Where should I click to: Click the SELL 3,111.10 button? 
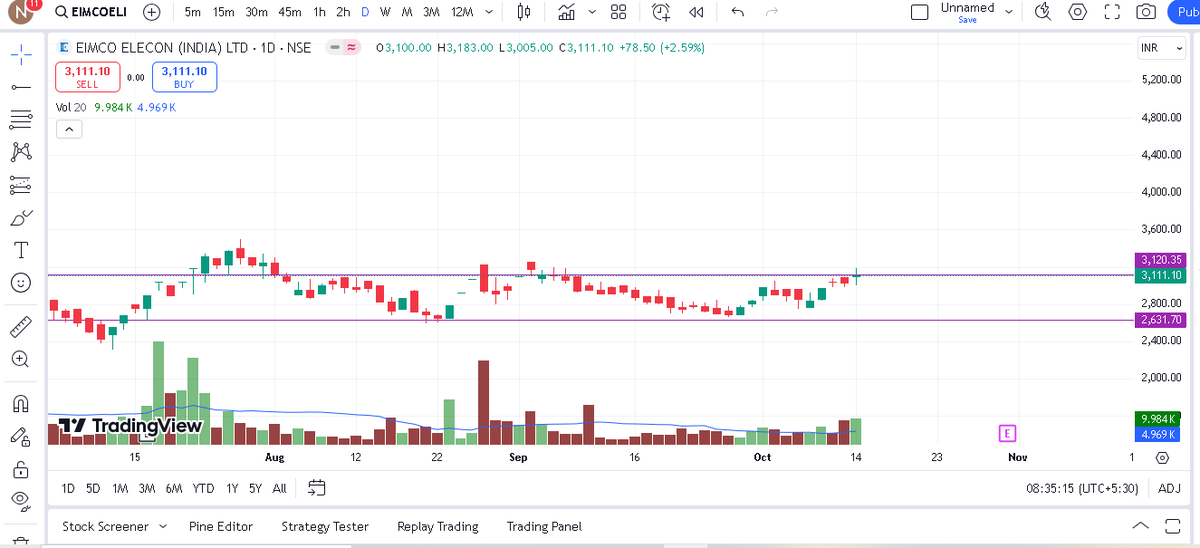[x=88, y=77]
